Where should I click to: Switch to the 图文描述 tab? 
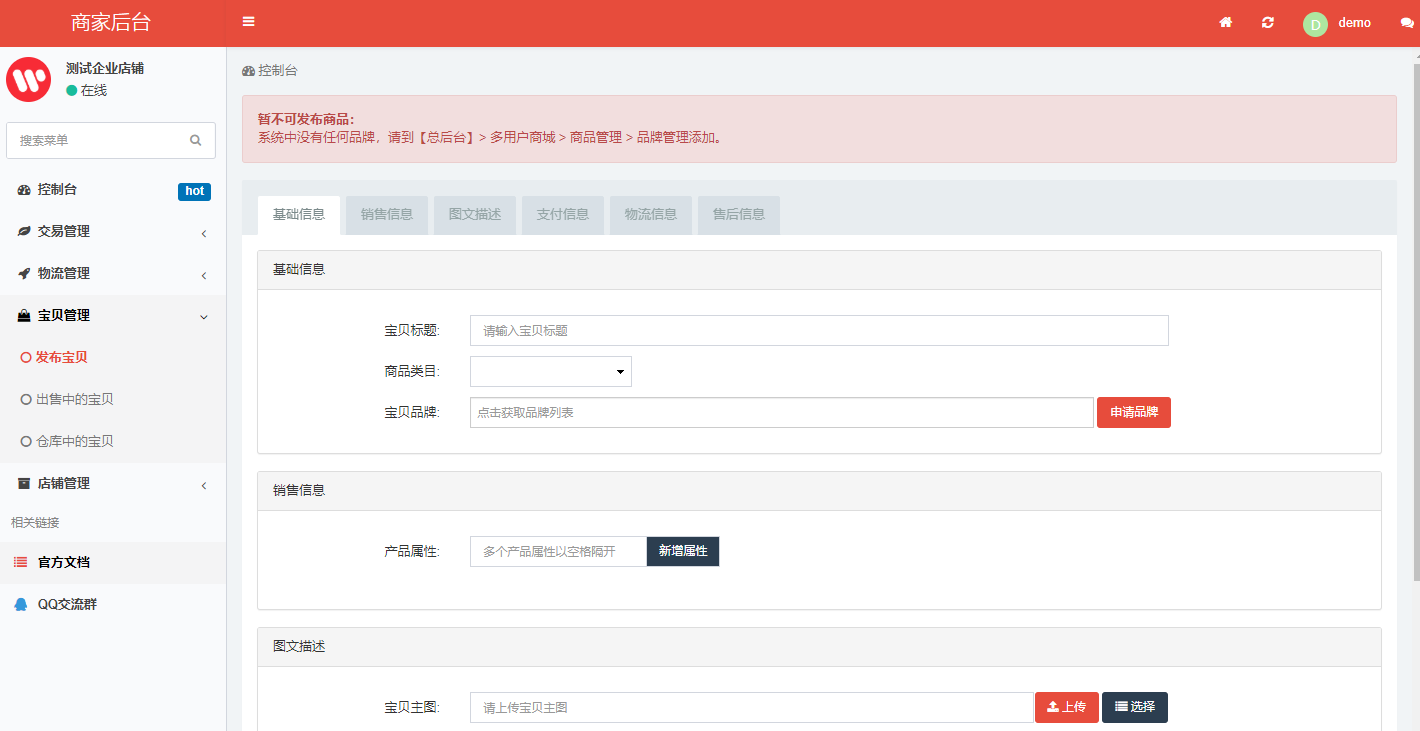coord(475,215)
